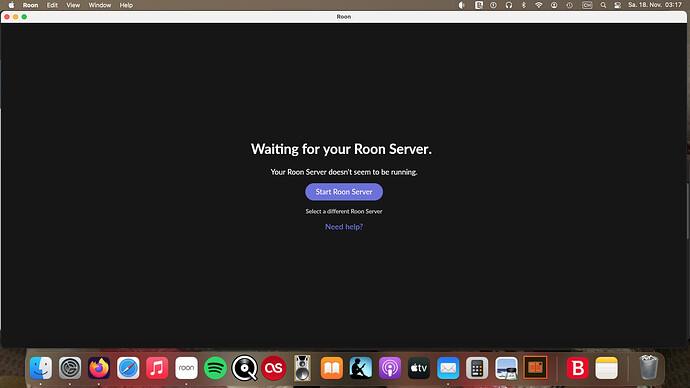Open the Roon application menu
Screen dimensions: 690x388
point(30,5)
